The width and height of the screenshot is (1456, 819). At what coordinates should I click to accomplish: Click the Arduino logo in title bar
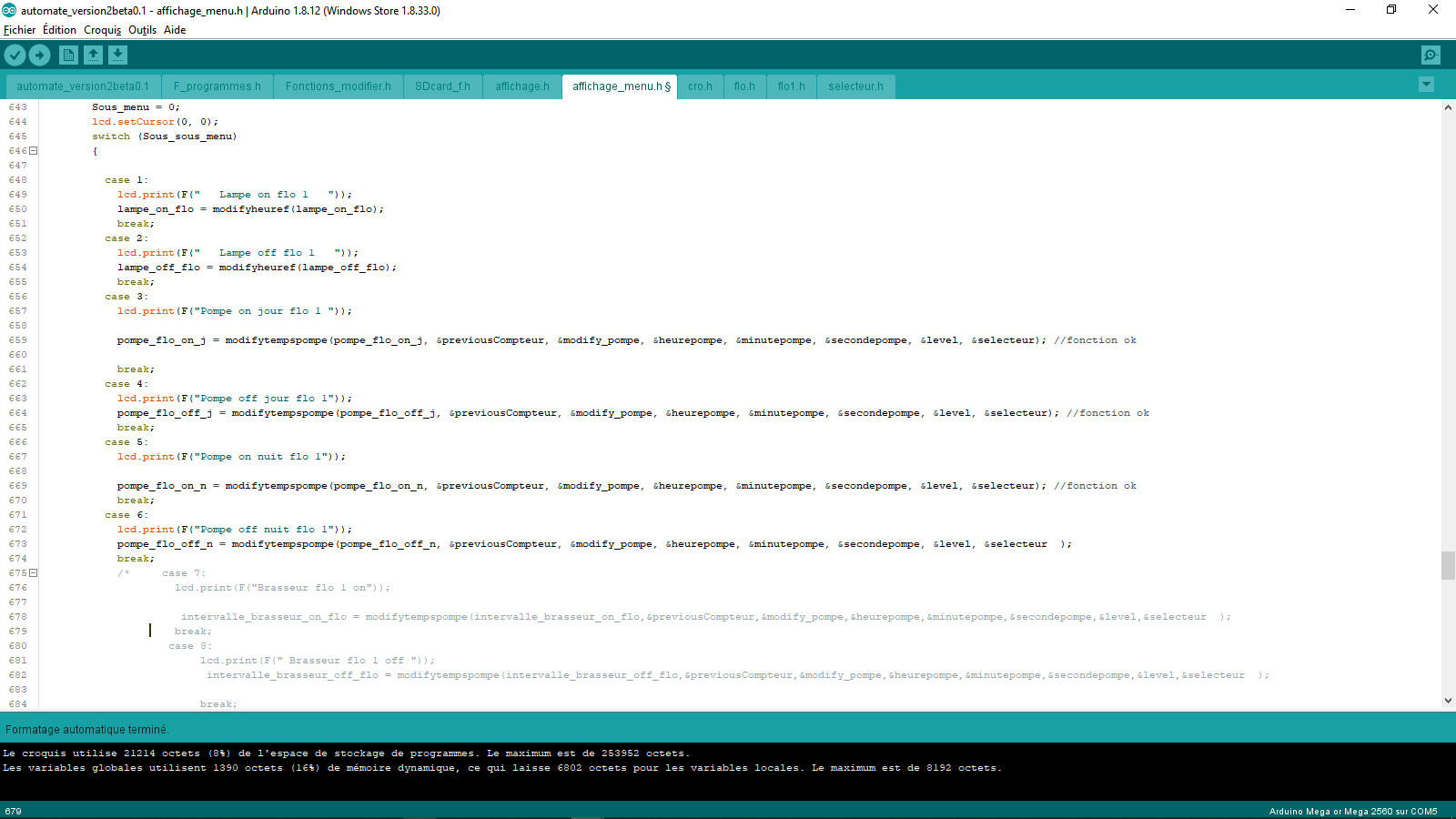(9, 10)
